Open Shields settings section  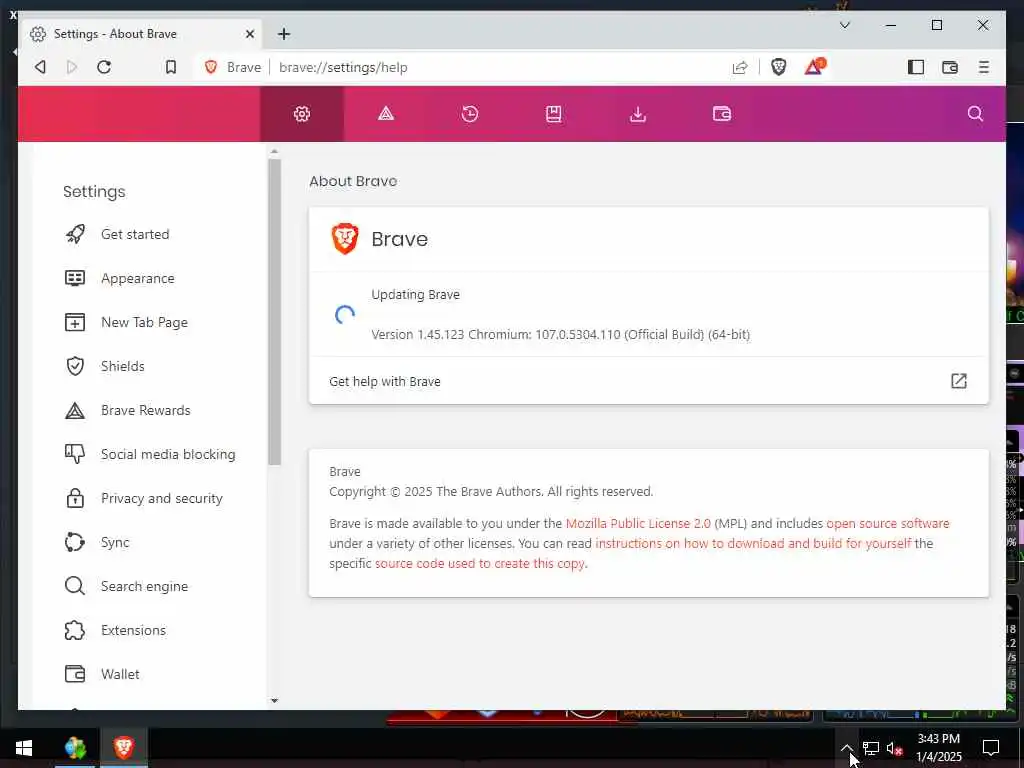coord(122,366)
